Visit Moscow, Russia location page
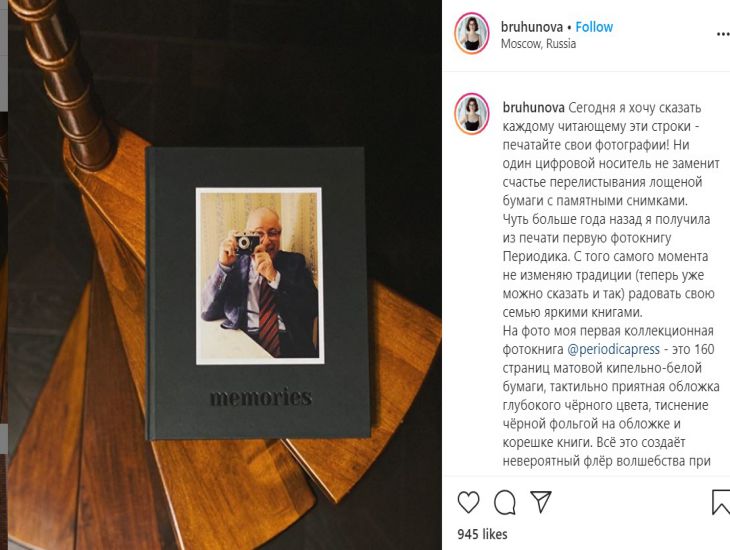This screenshot has width=730, height=550. (538, 44)
